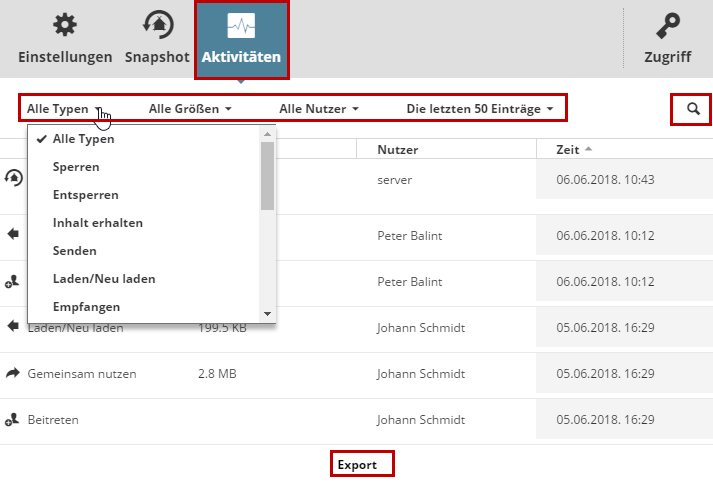Click the '2.8 MB' size value
This screenshot has width=713, height=484.
pos(217,373)
